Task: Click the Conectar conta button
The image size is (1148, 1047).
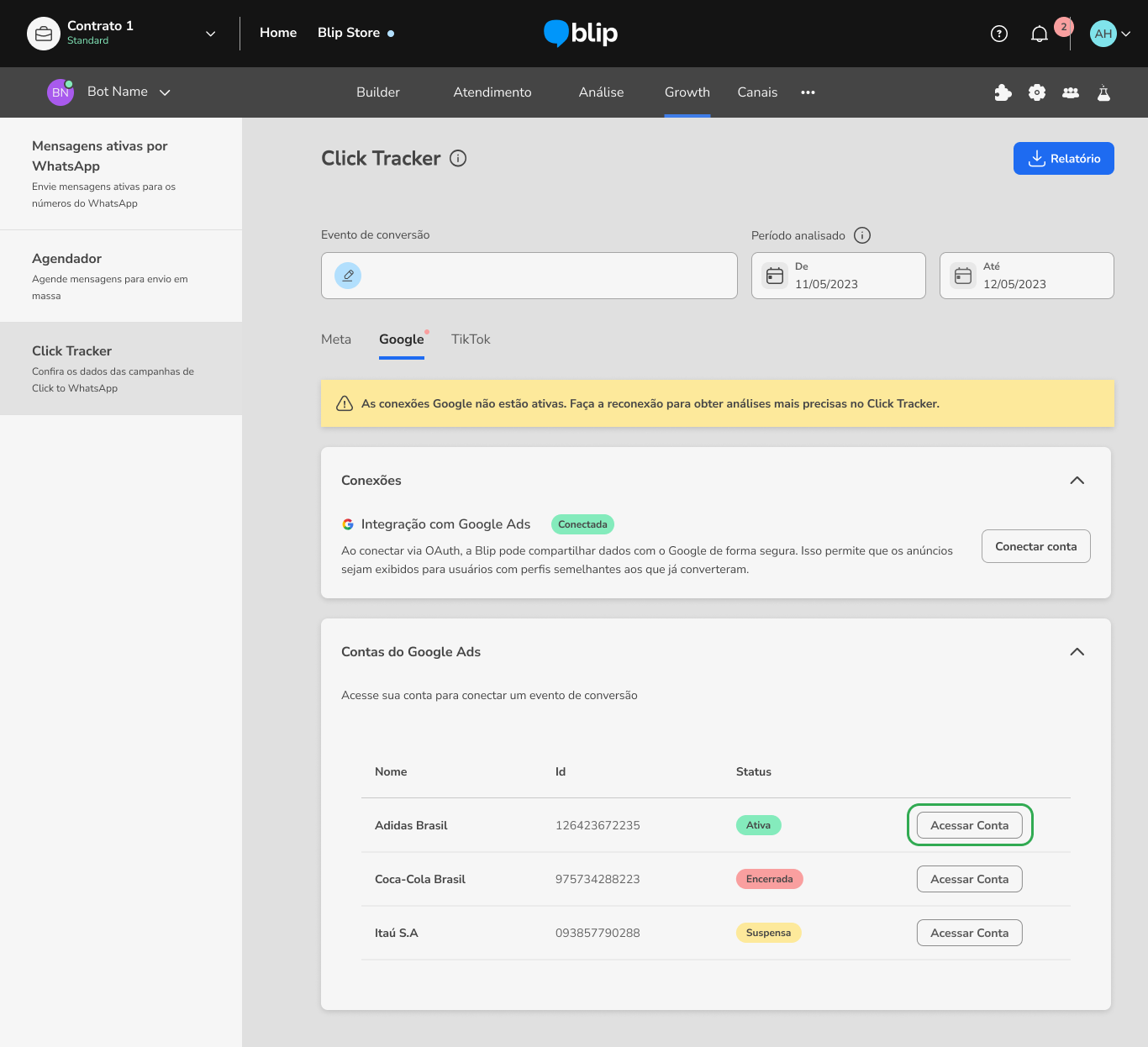Action: [x=1035, y=546]
